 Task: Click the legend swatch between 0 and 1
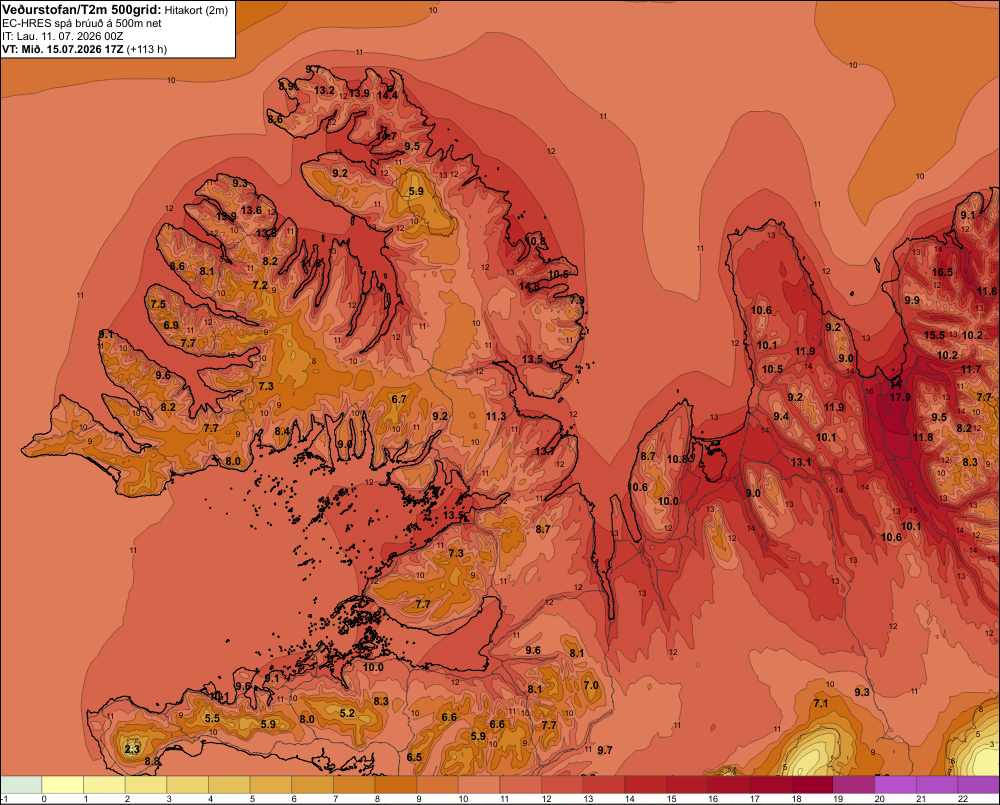62,784
